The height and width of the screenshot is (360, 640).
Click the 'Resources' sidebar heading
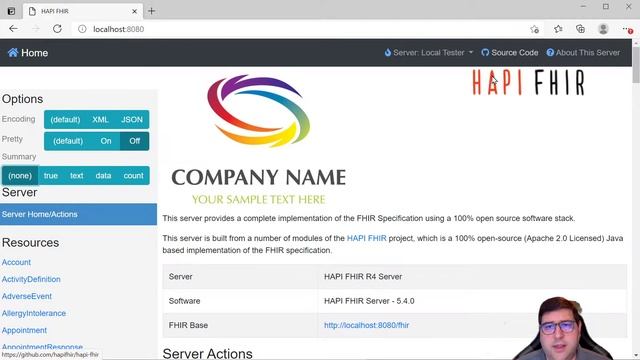point(30,242)
